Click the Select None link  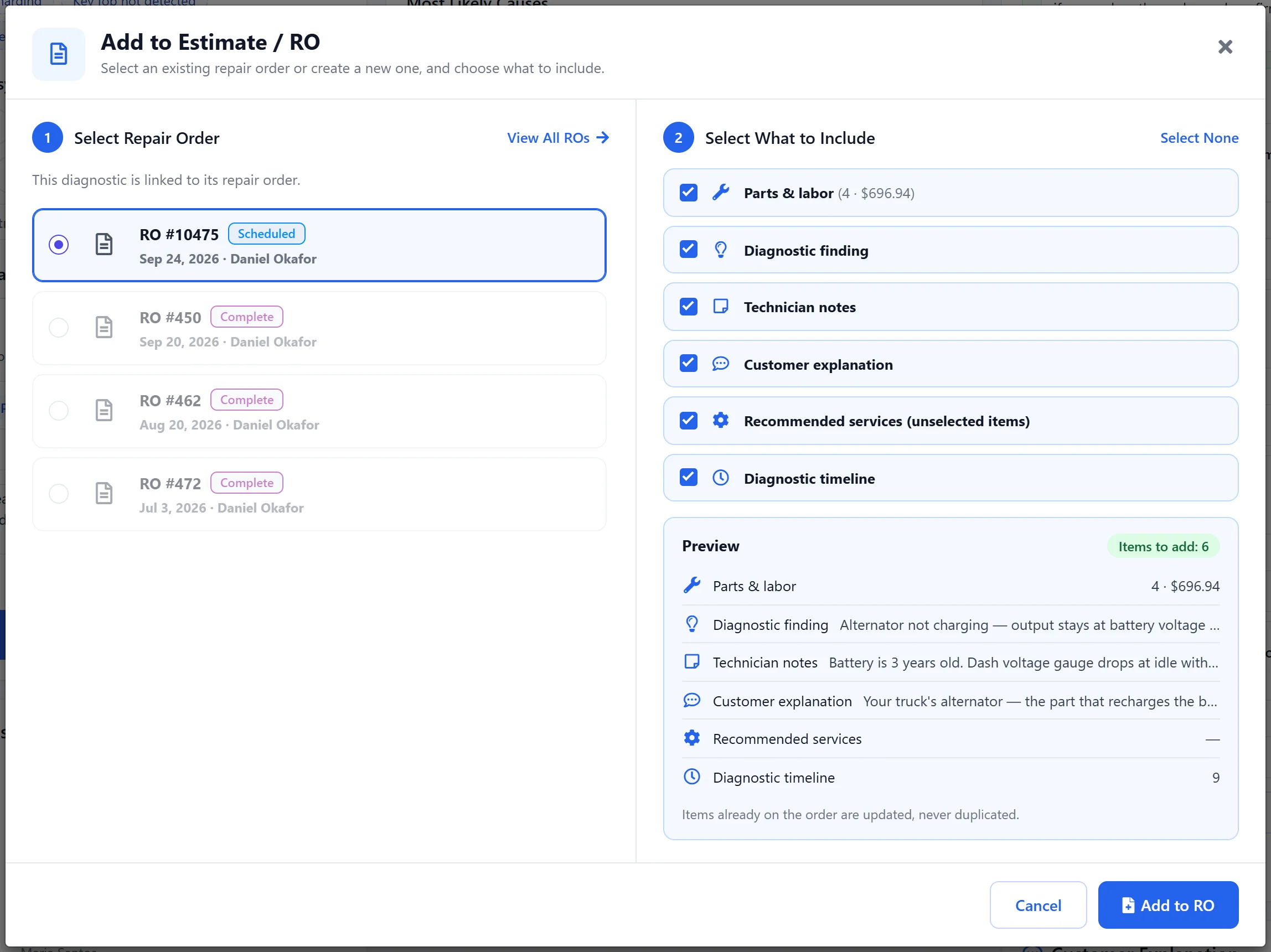(x=1199, y=137)
